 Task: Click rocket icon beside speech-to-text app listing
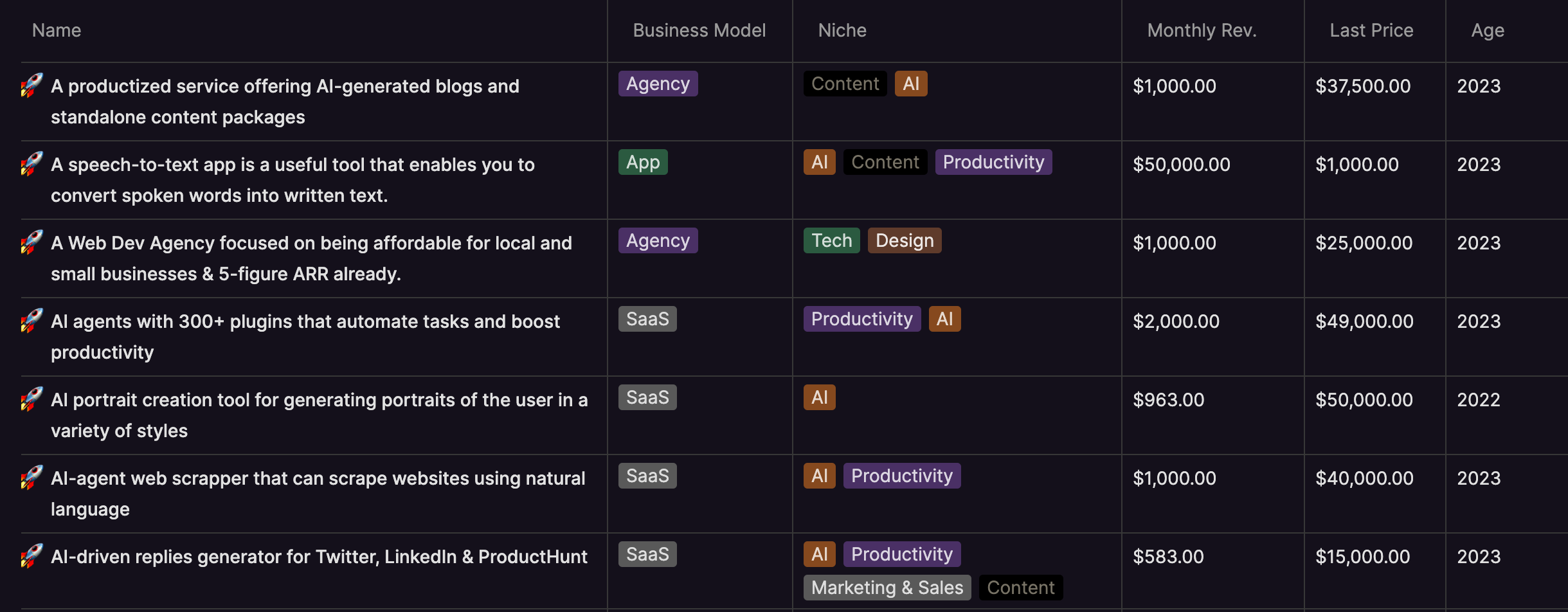(32, 164)
